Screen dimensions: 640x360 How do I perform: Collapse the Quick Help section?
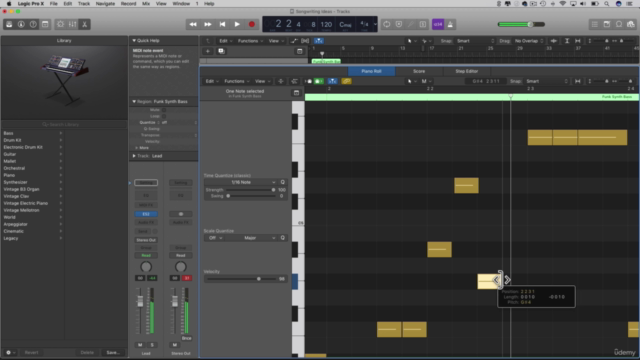(134, 40)
